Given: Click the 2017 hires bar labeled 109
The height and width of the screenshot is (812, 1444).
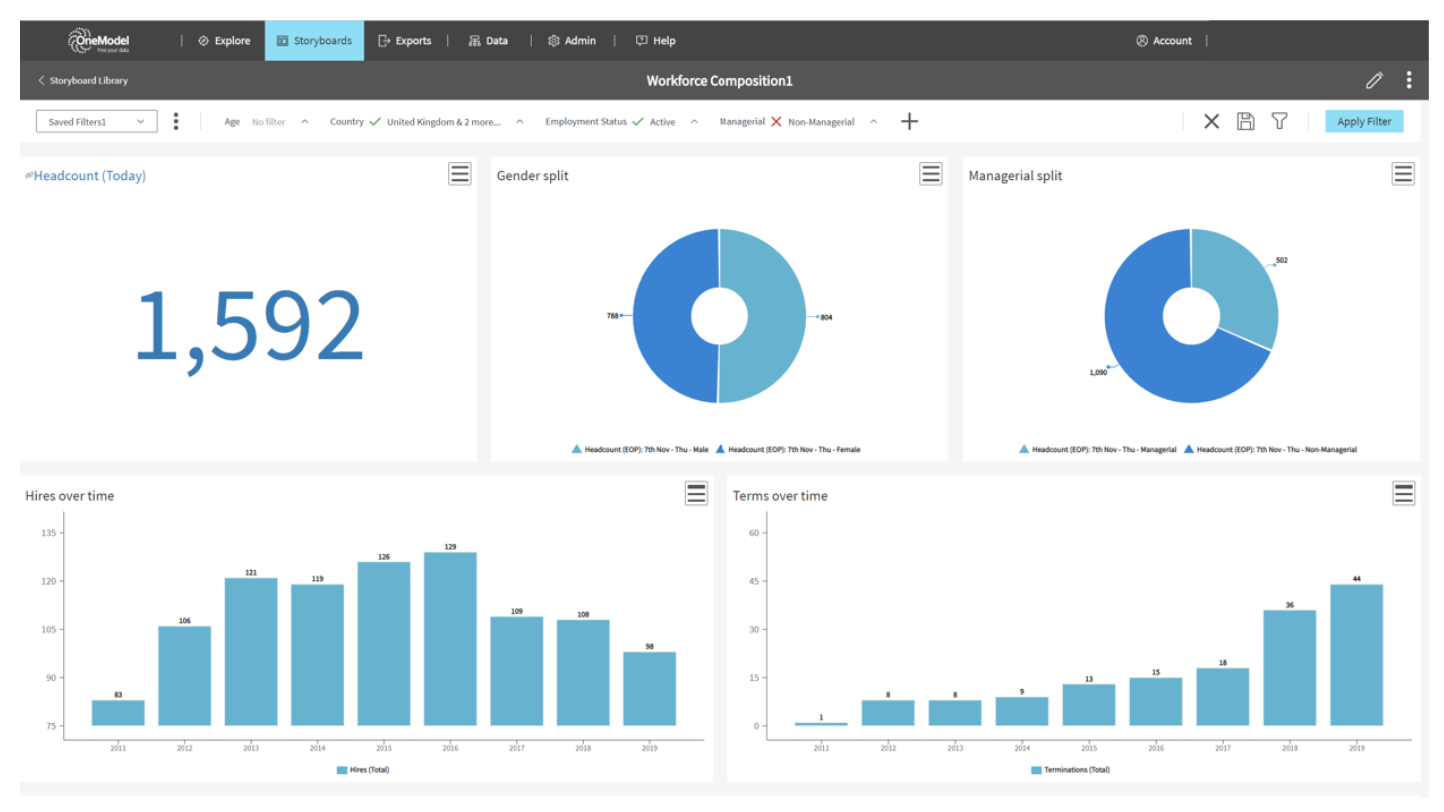Looking at the screenshot, I should (517, 671).
